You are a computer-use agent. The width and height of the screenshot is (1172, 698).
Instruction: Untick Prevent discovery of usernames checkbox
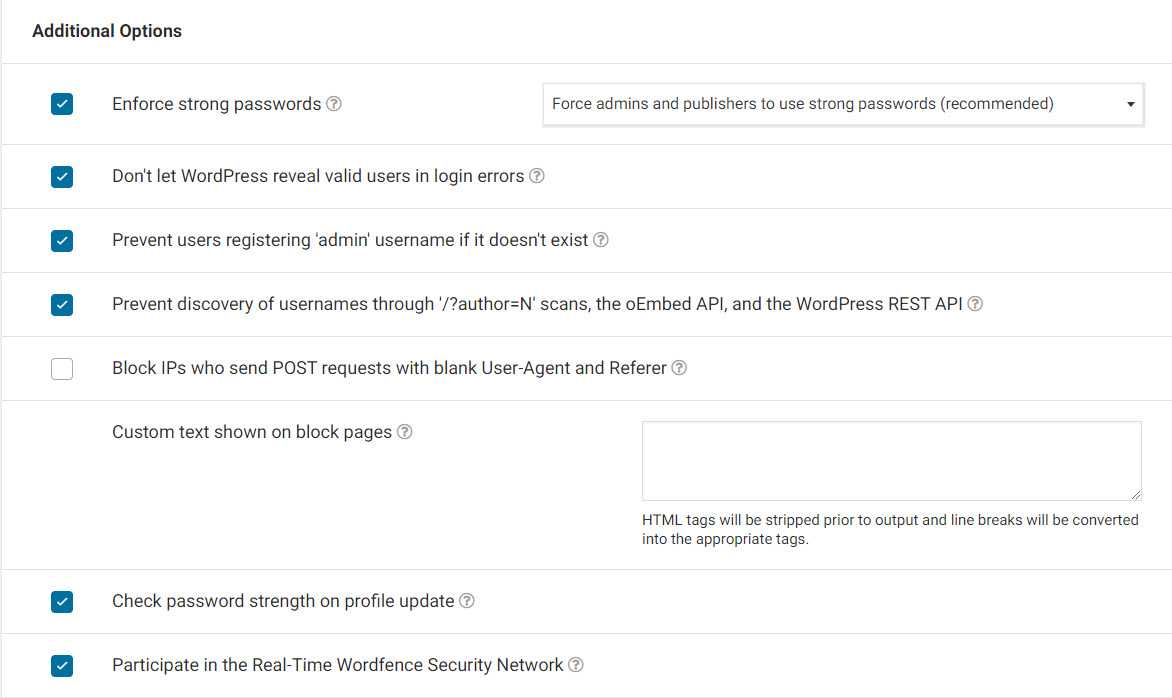[x=62, y=305]
